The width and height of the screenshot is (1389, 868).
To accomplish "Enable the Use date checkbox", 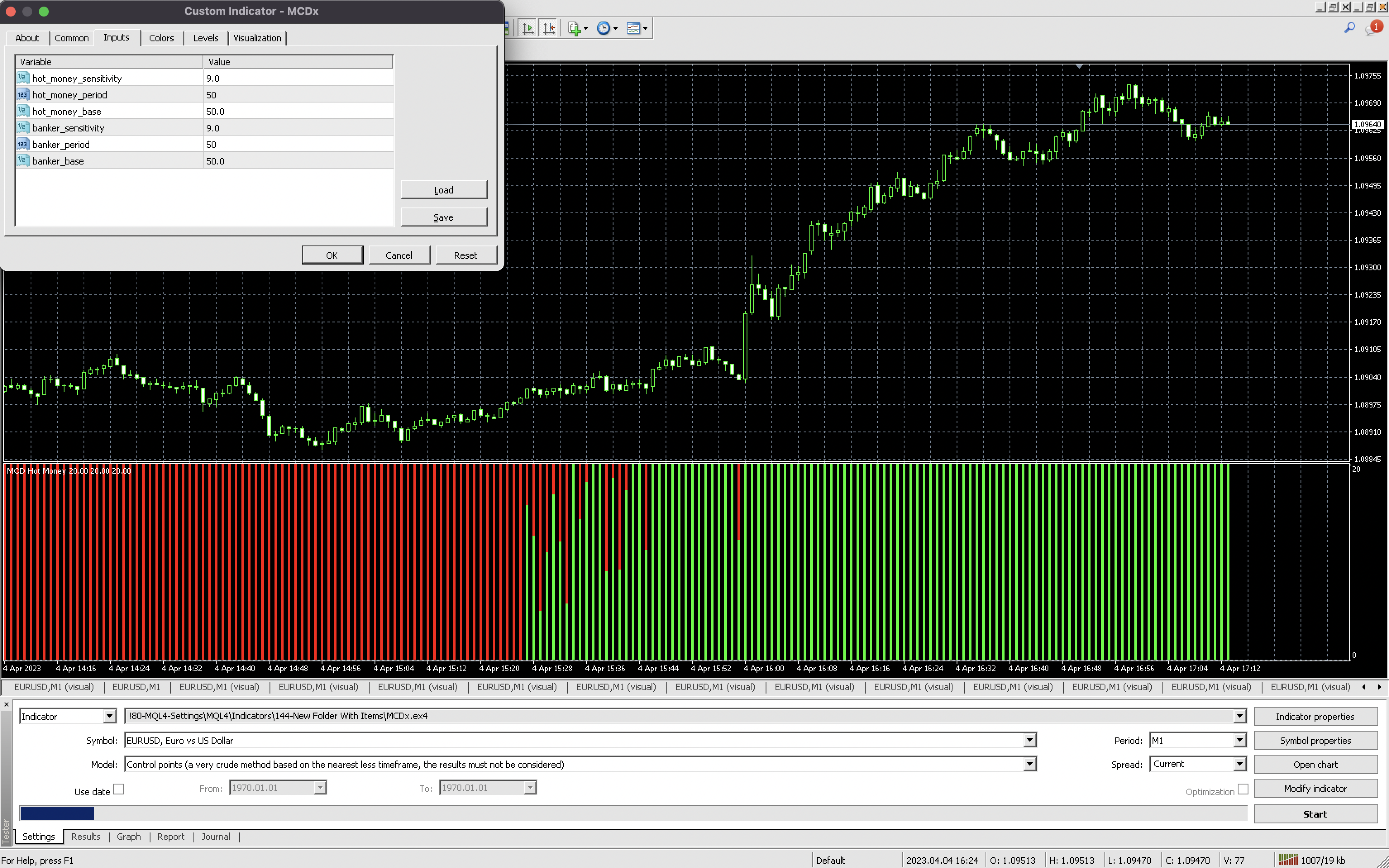I will click(119, 789).
